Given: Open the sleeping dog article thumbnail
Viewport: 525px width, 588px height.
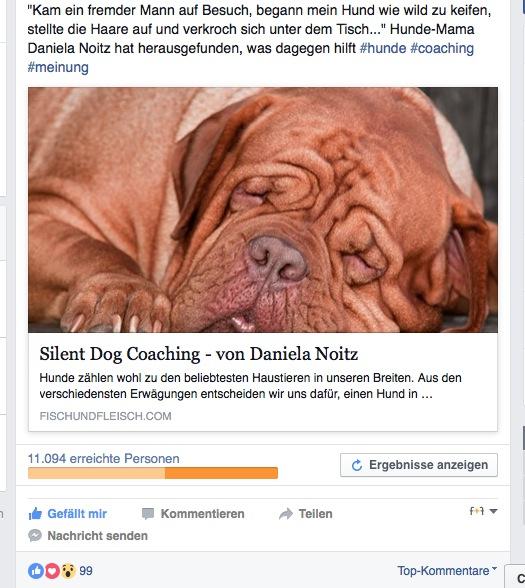Looking at the screenshot, I should pos(263,210).
